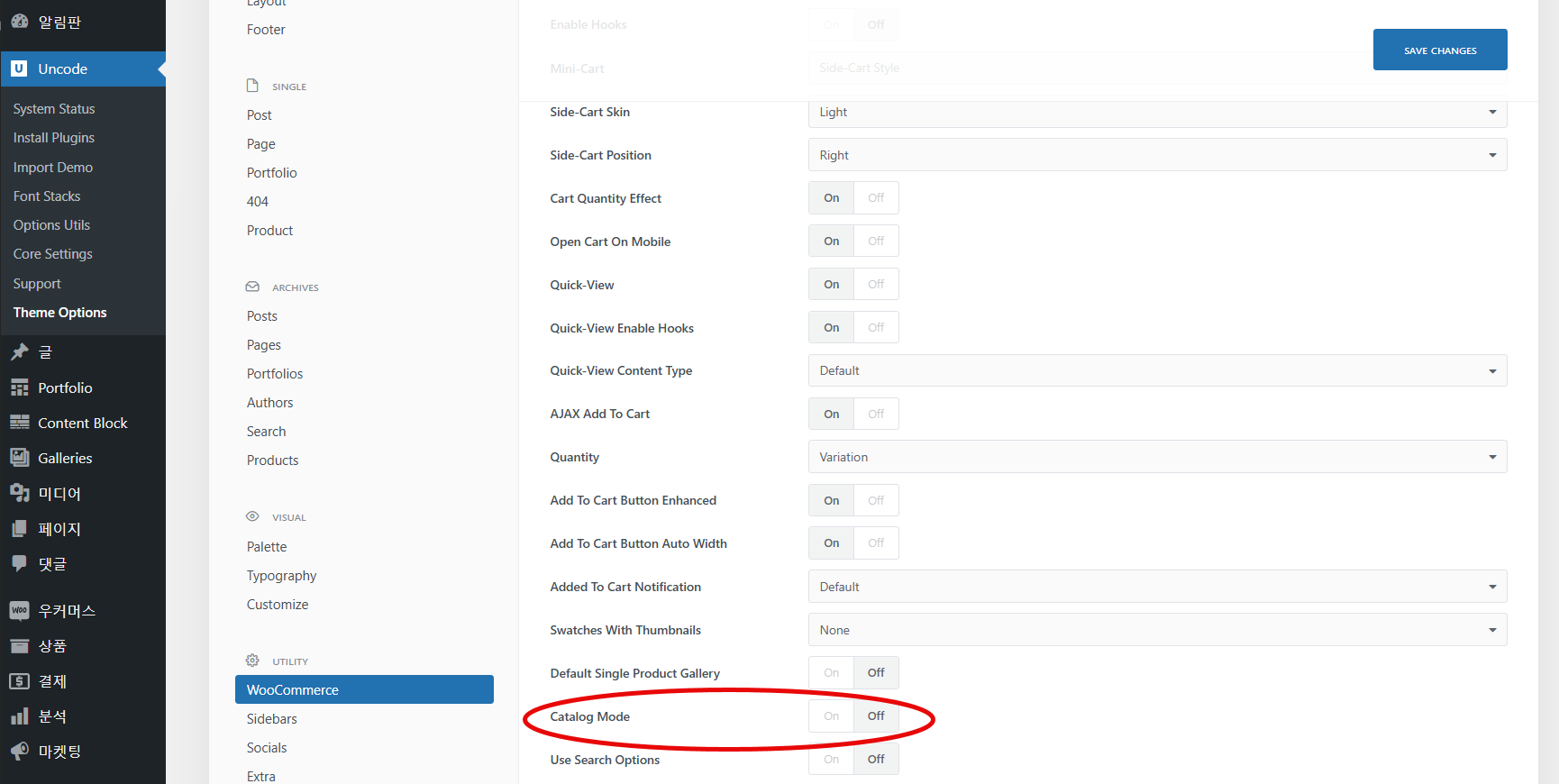The height and width of the screenshot is (784, 1559).
Task: Open the Quick-View Content Type dropdown
Action: pyautogui.click(x=1157, y=370)
